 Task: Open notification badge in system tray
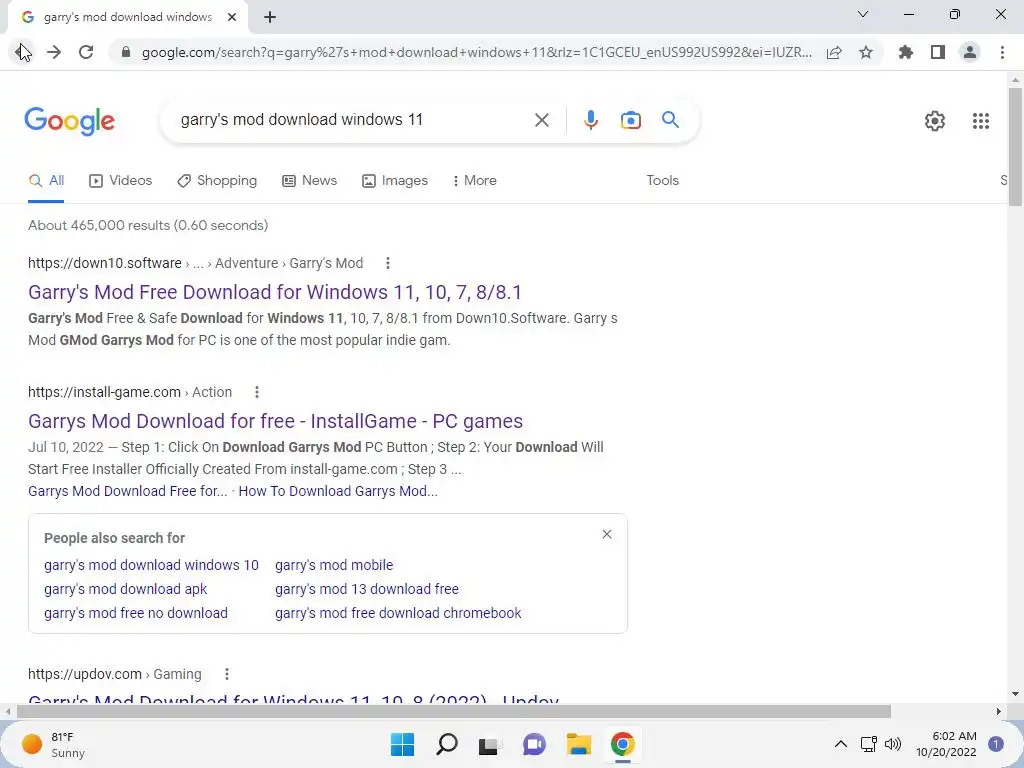tap(995, 744)
